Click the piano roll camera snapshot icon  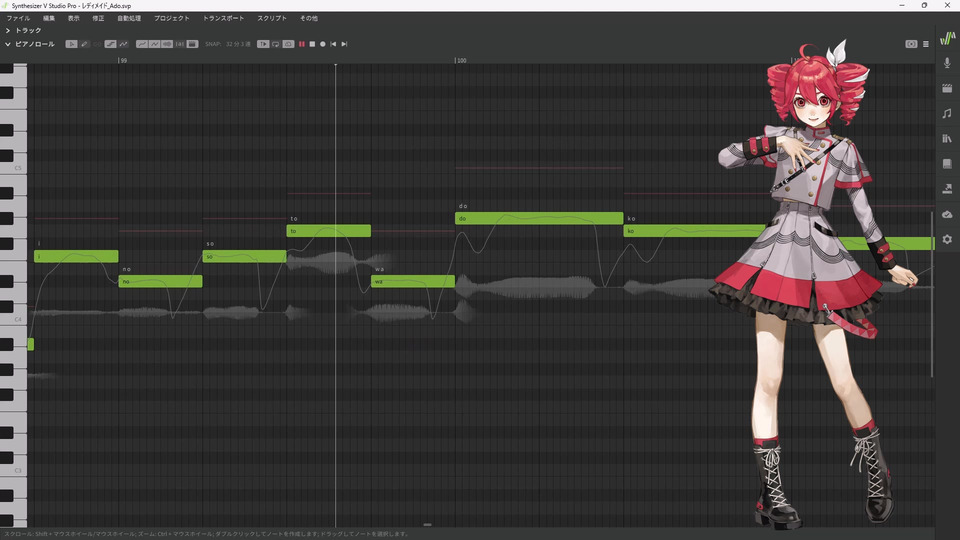coord(911,44)
